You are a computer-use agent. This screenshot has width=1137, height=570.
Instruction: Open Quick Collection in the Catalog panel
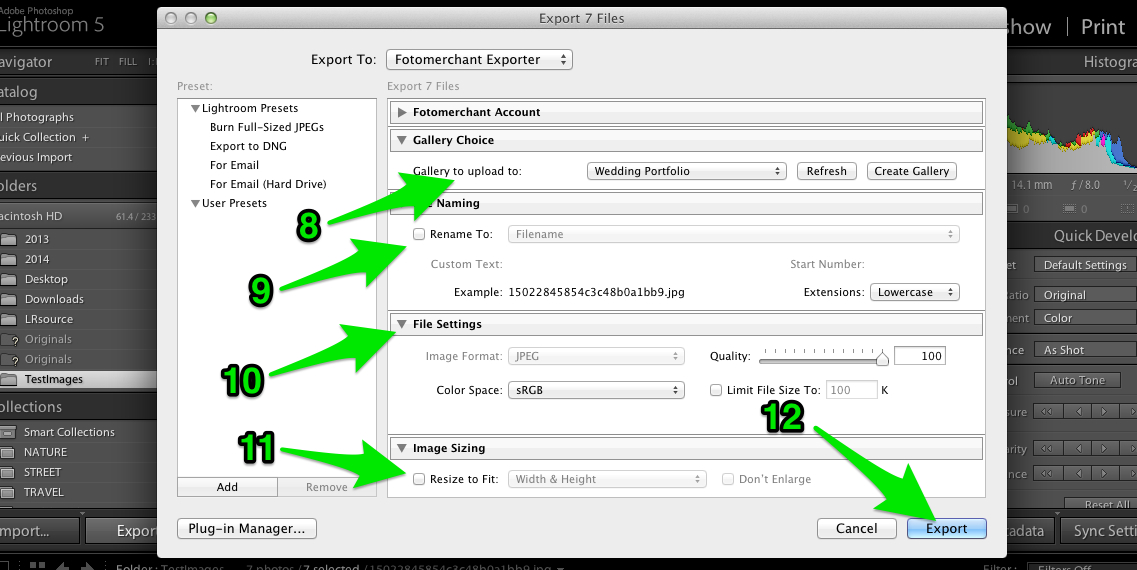click(38, 137)
